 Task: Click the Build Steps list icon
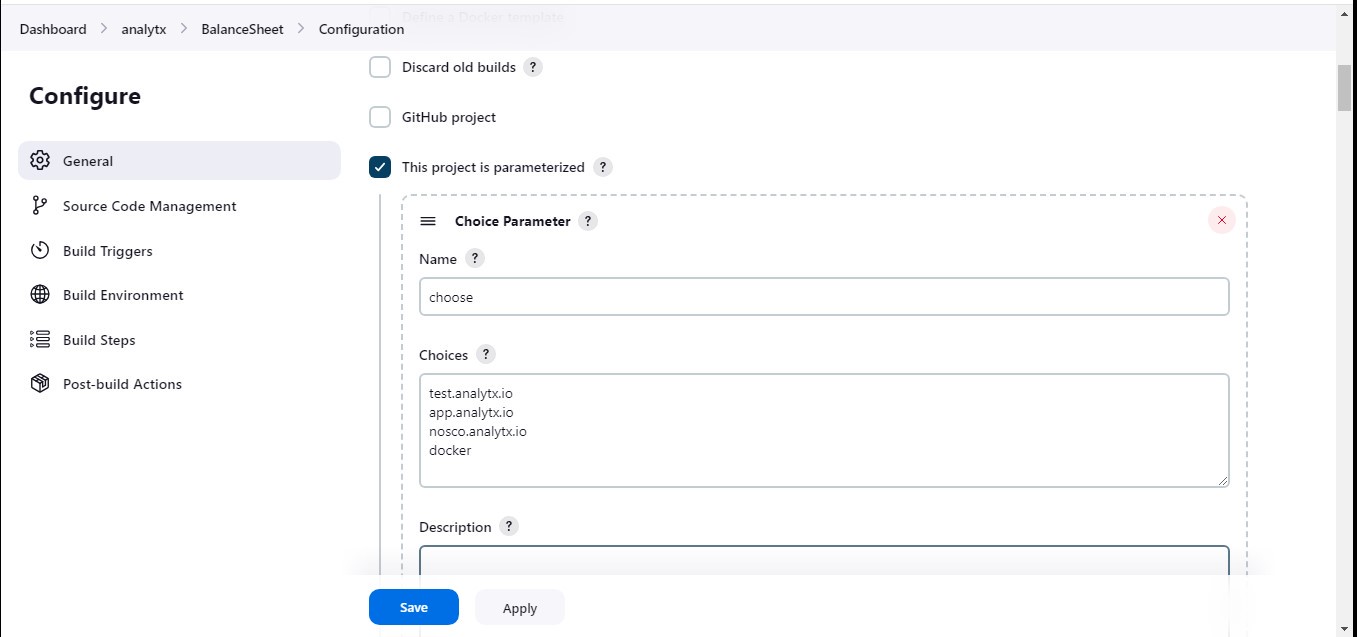(40, 340)
